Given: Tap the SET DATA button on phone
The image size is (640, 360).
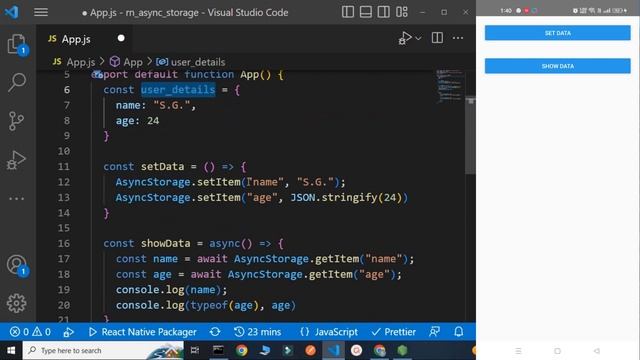Looking at the screenshot, I should (558, 33).
